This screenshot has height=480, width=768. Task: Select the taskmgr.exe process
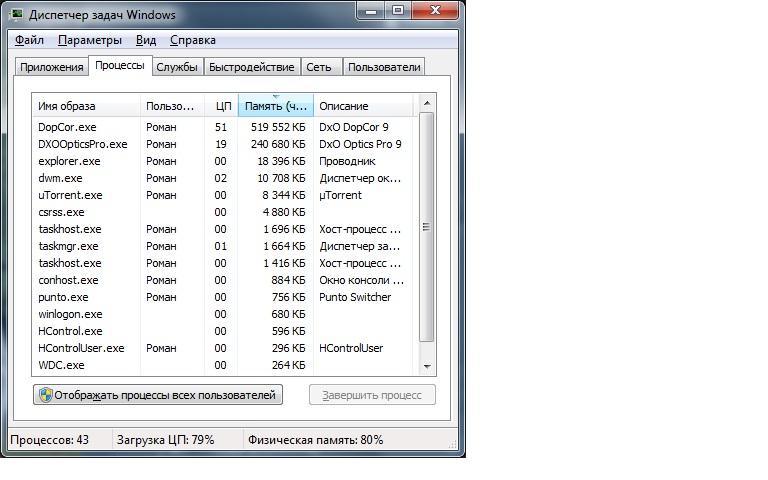(225, 246)
